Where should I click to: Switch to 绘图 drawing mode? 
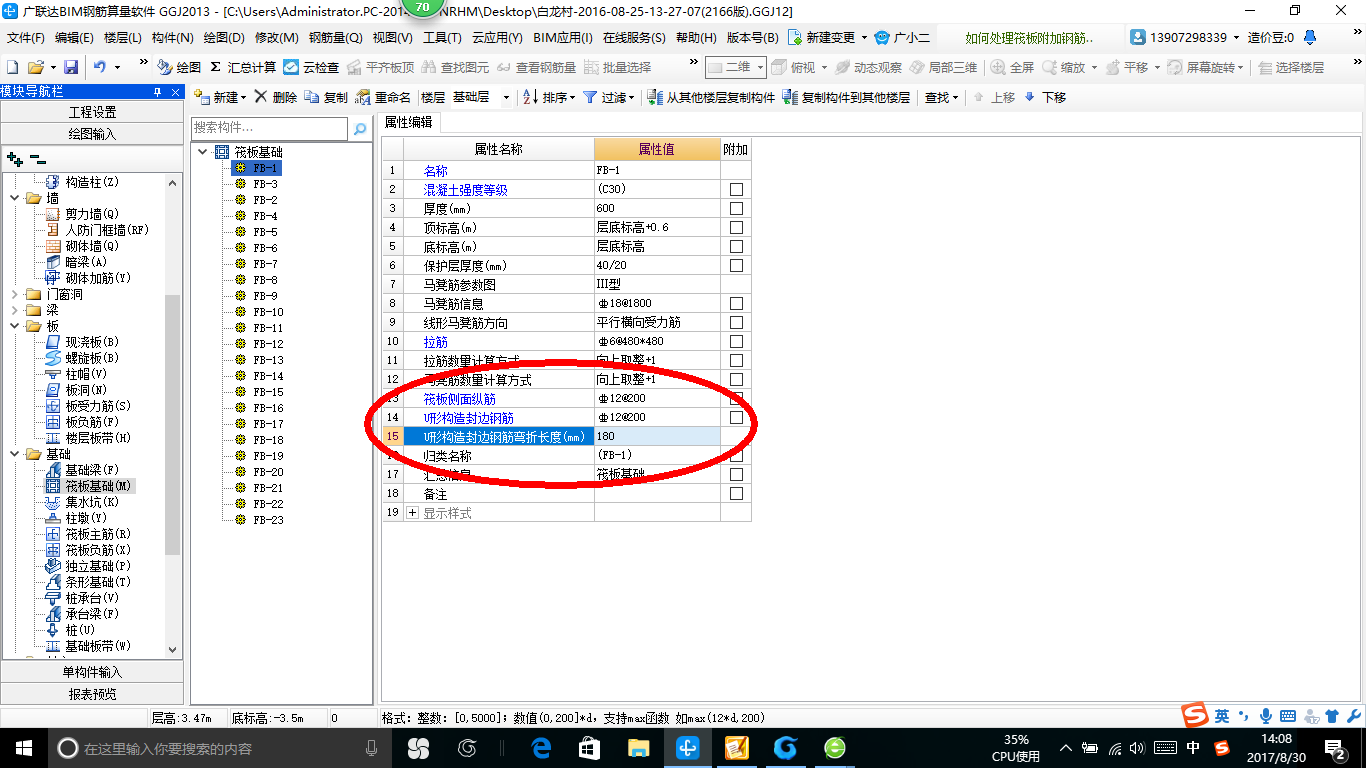pos(179,67)
